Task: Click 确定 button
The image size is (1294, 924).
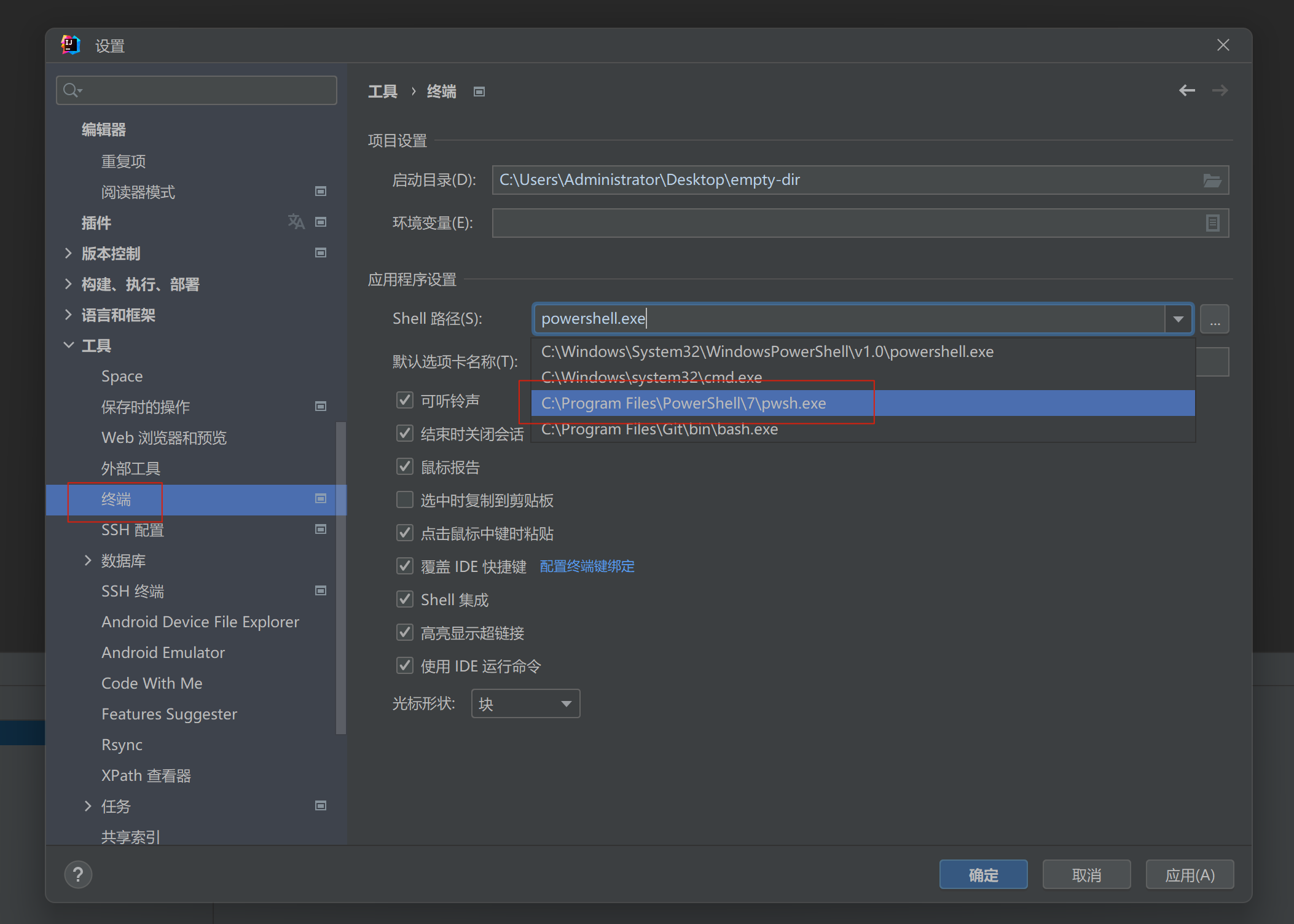Action: point(983,874)
